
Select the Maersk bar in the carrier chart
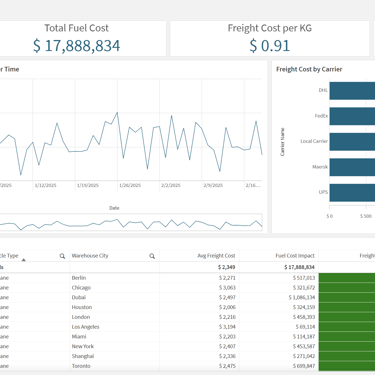pos(352,167)
